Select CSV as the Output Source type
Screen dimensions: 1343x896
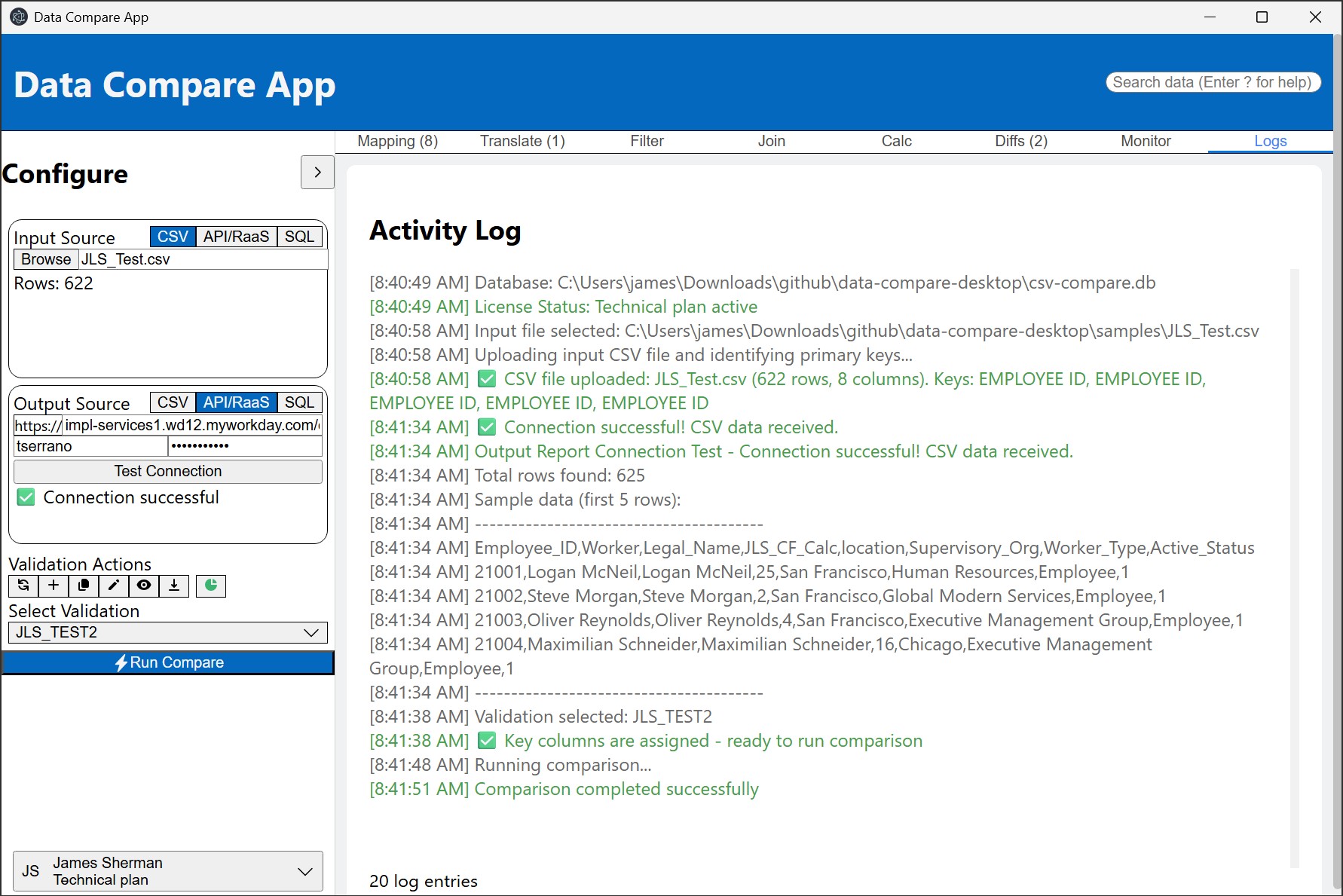(x=172, y=402)
